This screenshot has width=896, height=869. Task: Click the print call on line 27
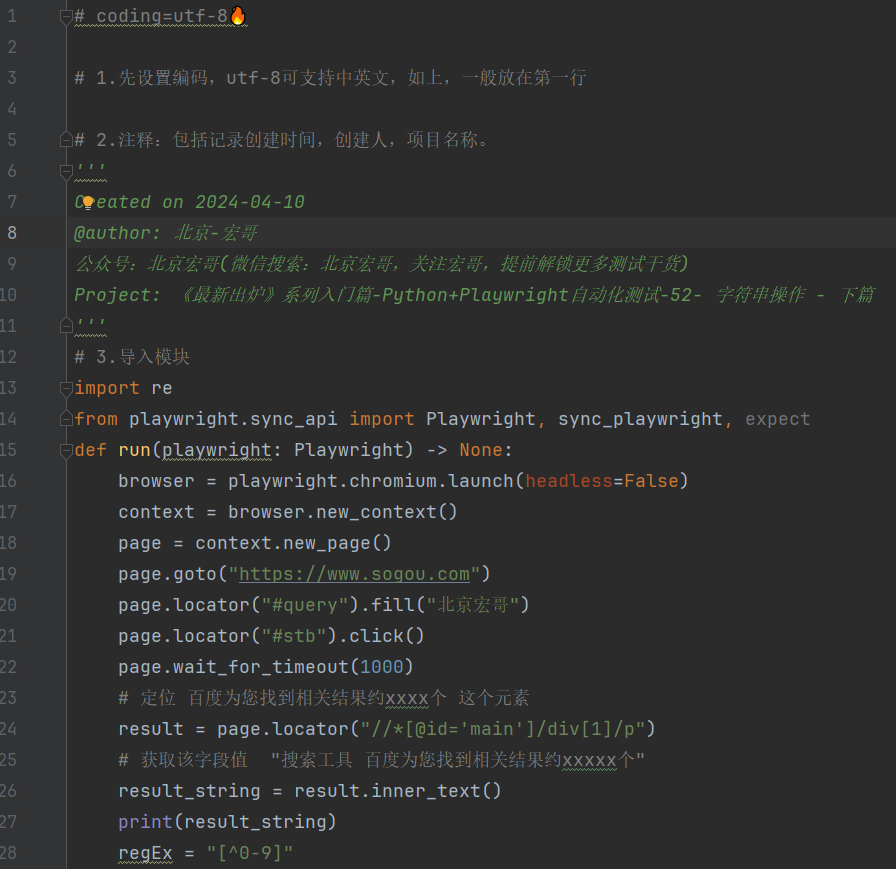[x=145, y=822]
